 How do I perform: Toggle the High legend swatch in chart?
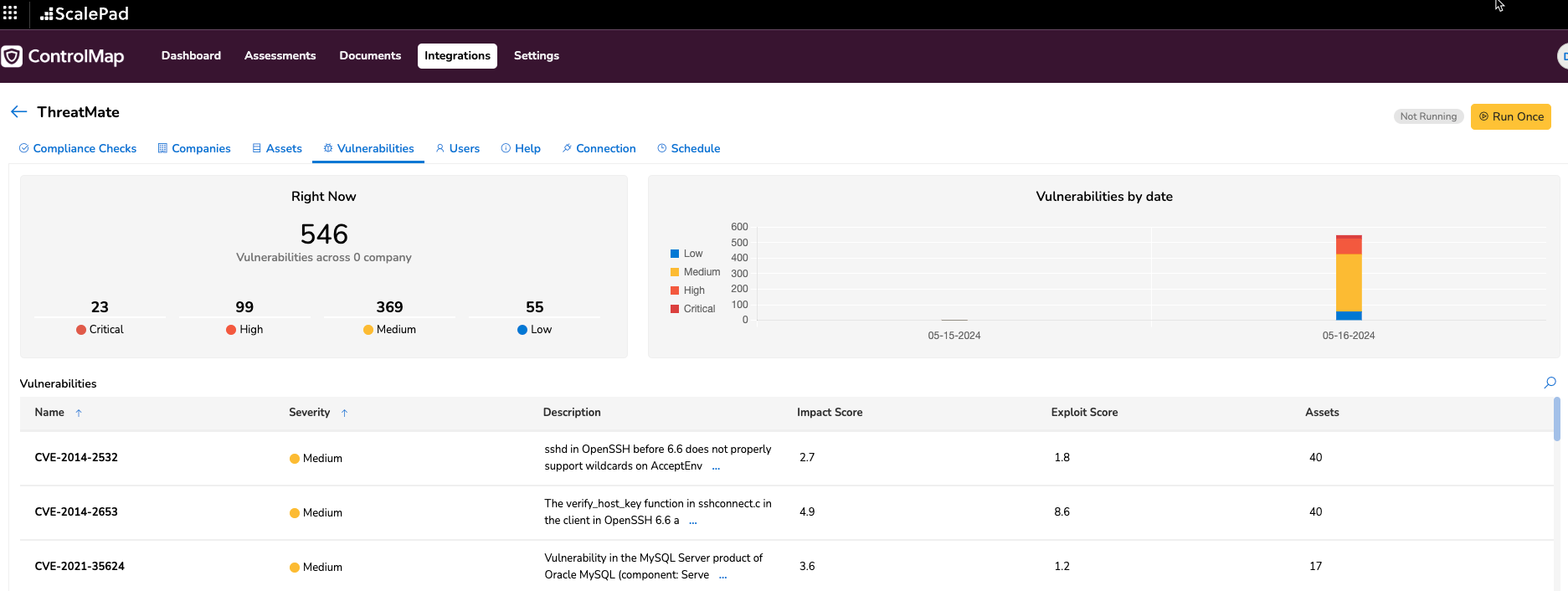click(675, 290)
